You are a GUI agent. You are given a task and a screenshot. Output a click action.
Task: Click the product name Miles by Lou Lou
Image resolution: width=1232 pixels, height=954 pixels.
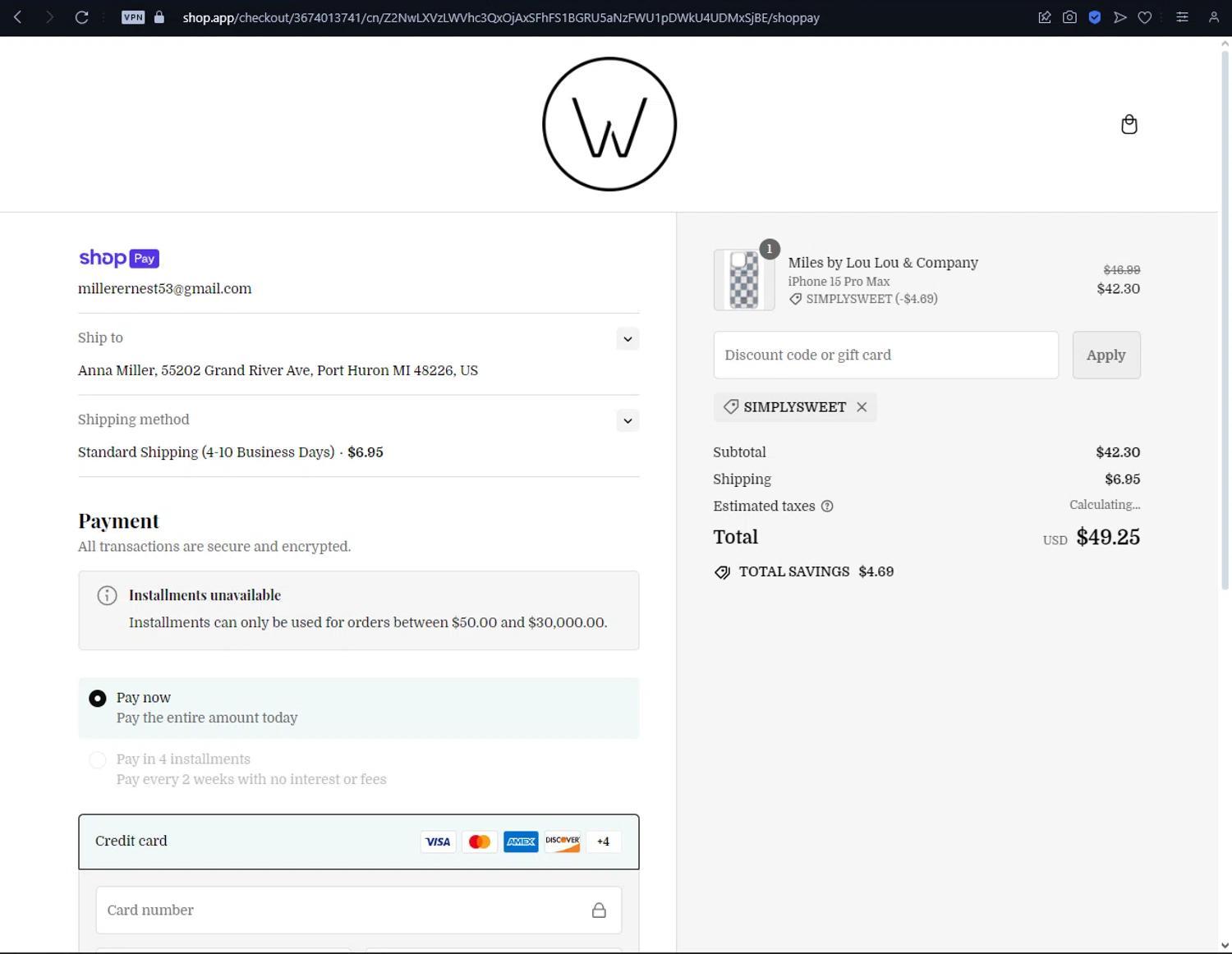[883, 263]
